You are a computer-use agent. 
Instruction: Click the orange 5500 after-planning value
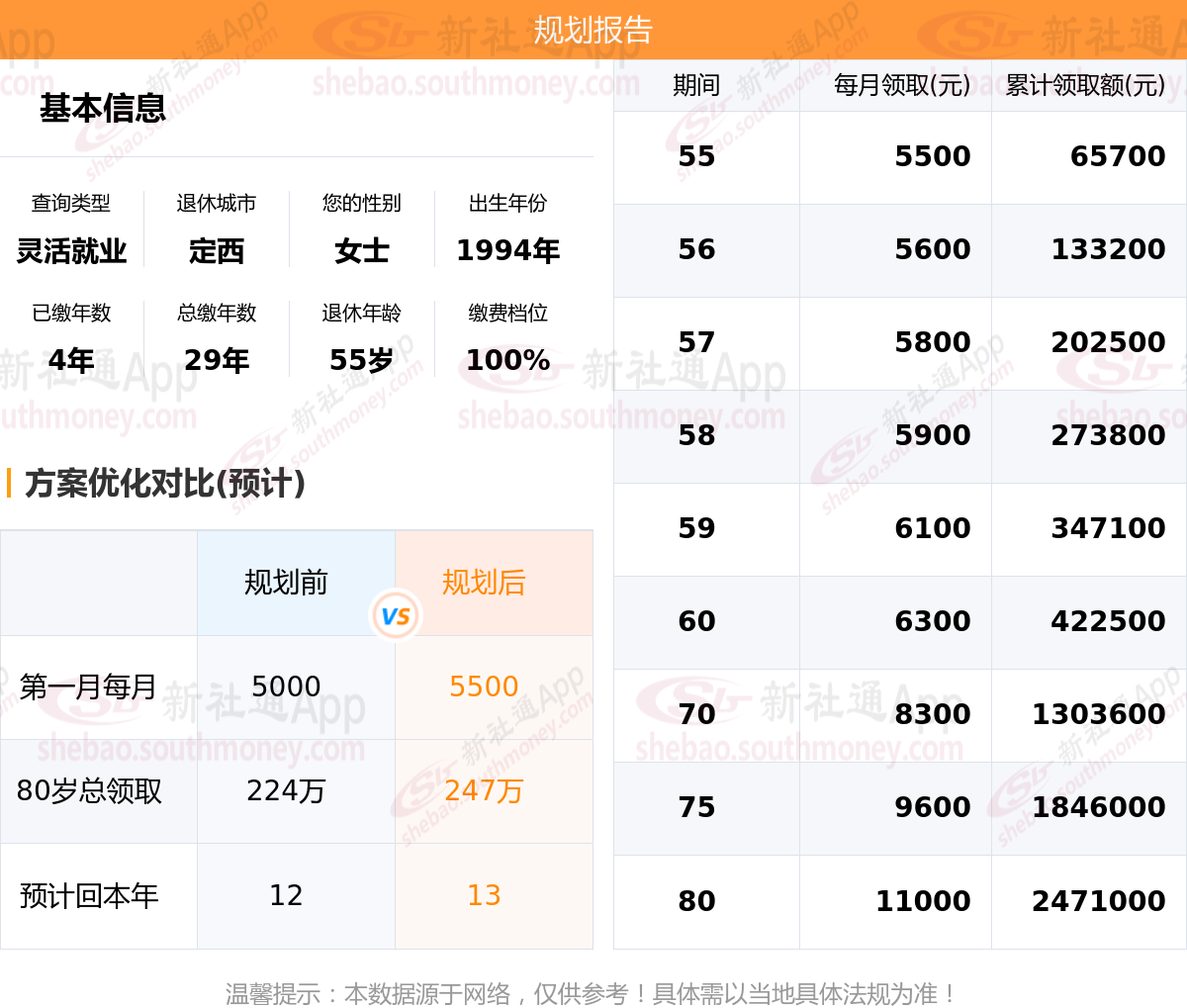click(x=484, y=687)
